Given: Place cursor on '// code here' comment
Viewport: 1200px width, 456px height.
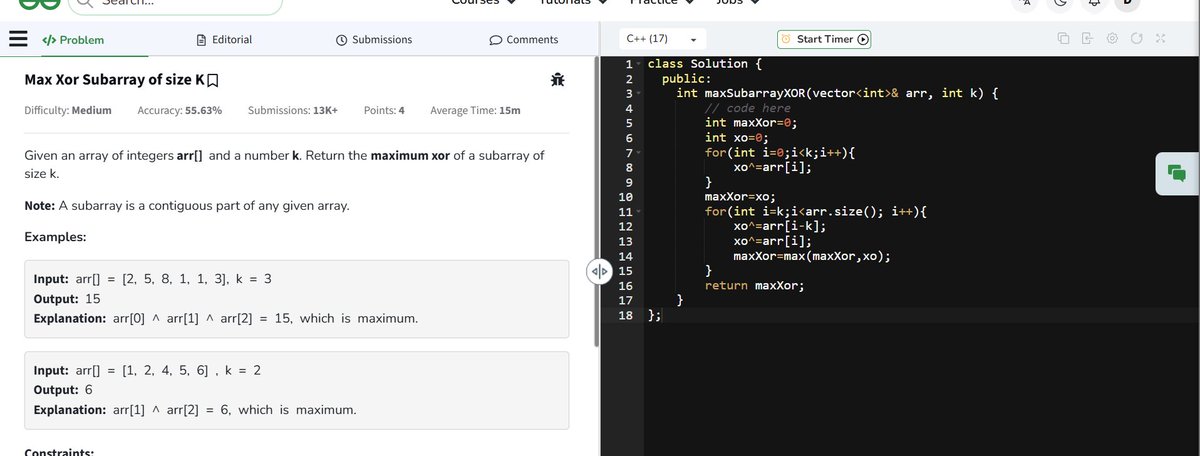Looking at the screenshot, I should point(748,108).
